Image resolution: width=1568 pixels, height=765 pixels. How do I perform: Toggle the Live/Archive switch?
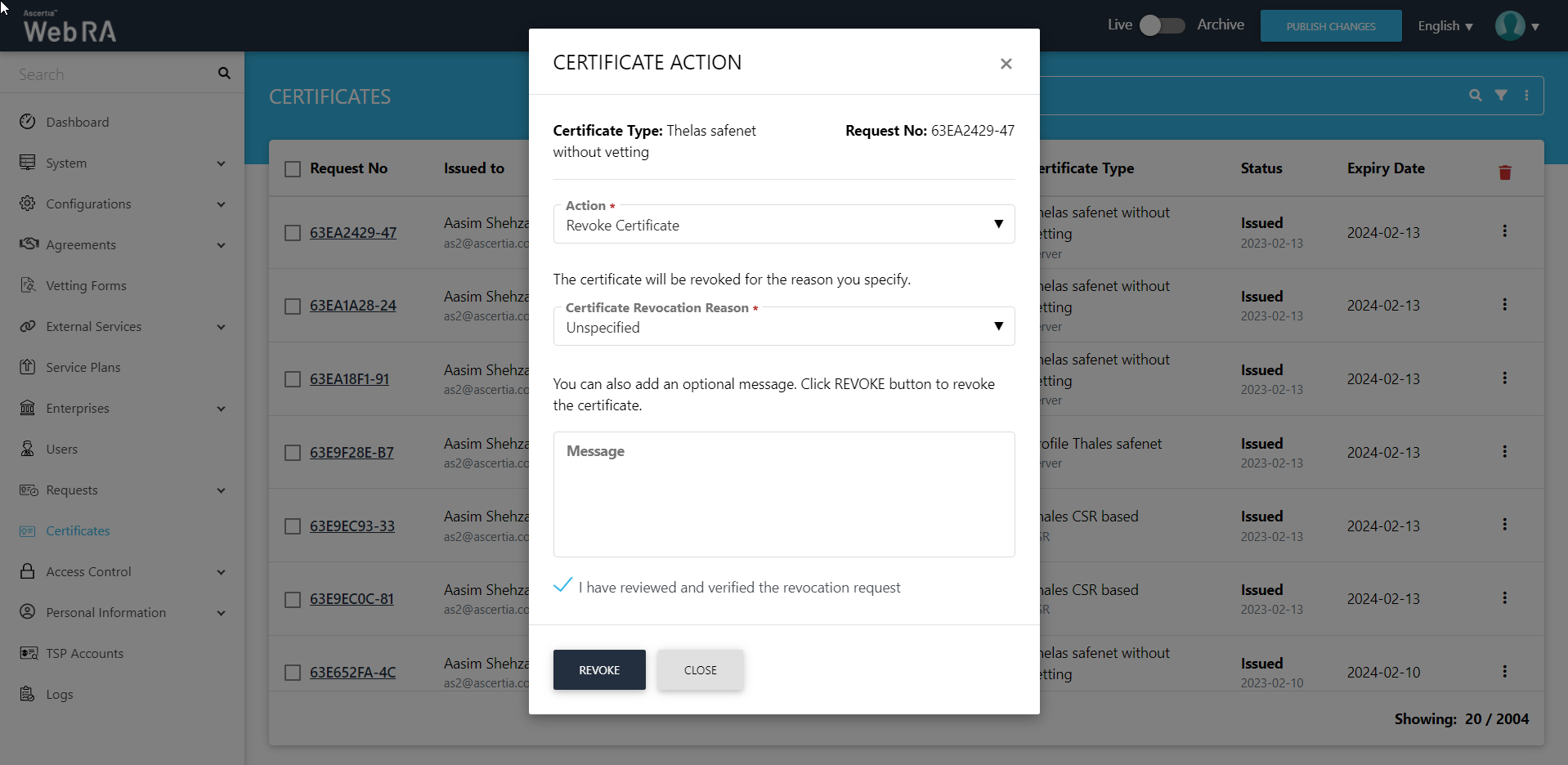coord(1162,25)
